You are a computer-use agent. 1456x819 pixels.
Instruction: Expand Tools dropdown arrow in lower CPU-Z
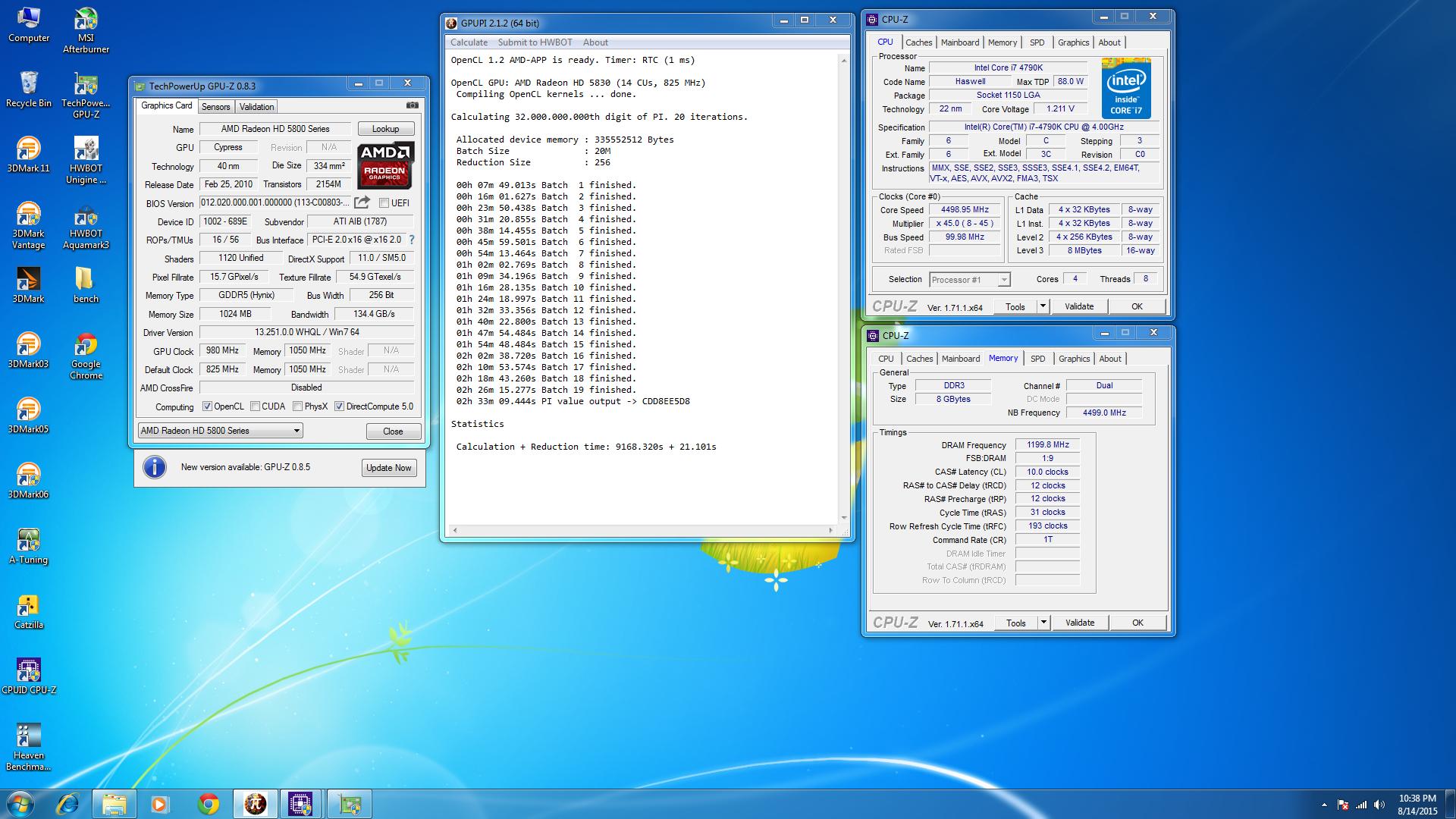point(1043,623)
